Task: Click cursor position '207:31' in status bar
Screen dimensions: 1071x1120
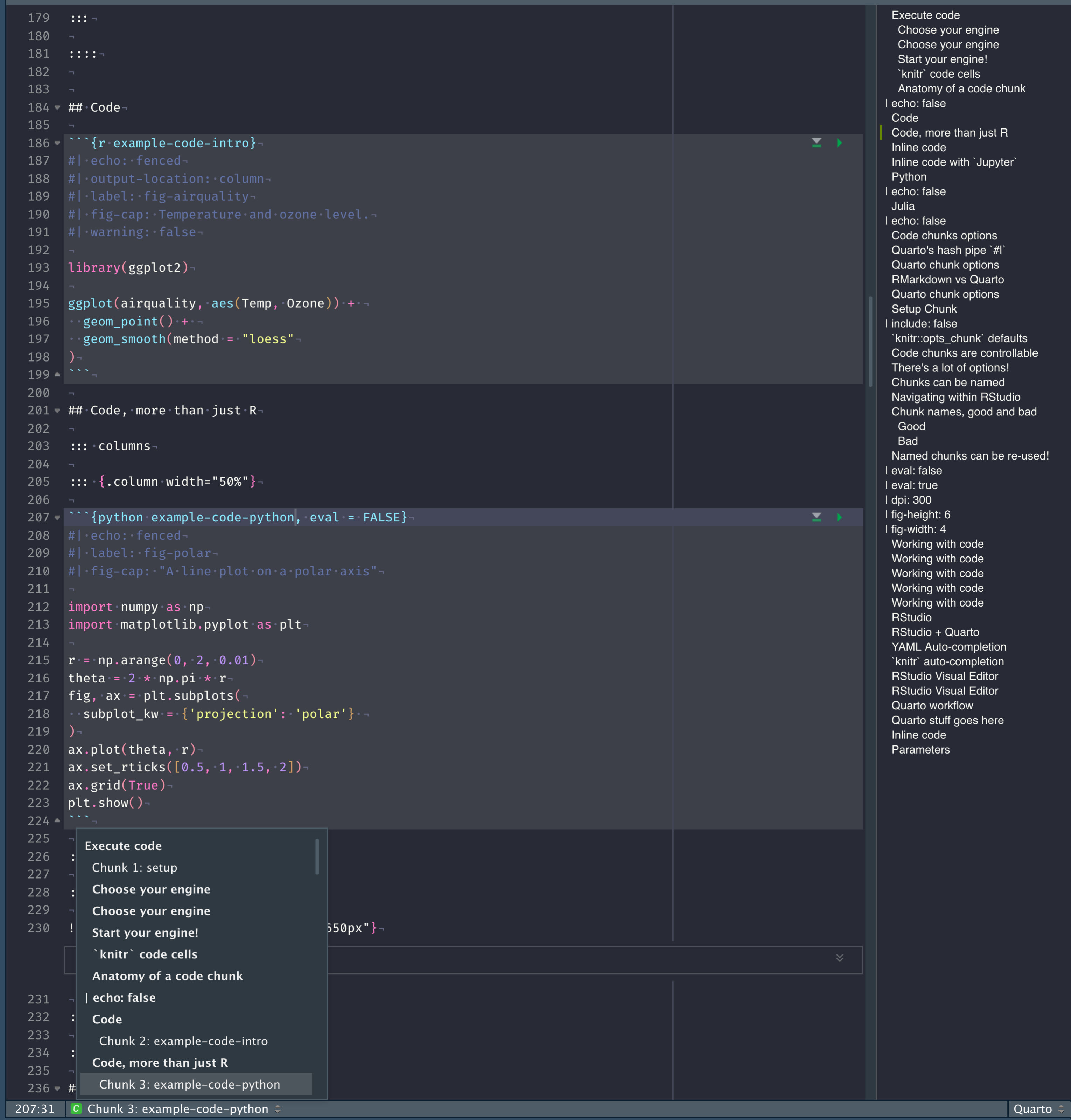Action: point(35,1108)
